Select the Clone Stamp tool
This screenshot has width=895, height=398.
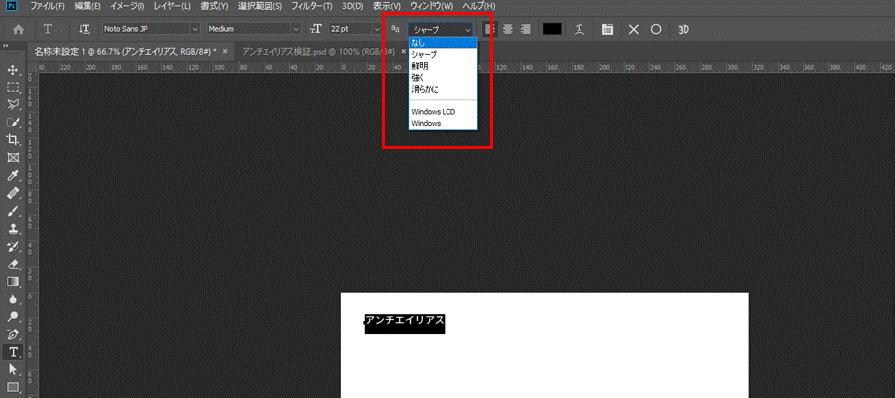pos(13,228)
